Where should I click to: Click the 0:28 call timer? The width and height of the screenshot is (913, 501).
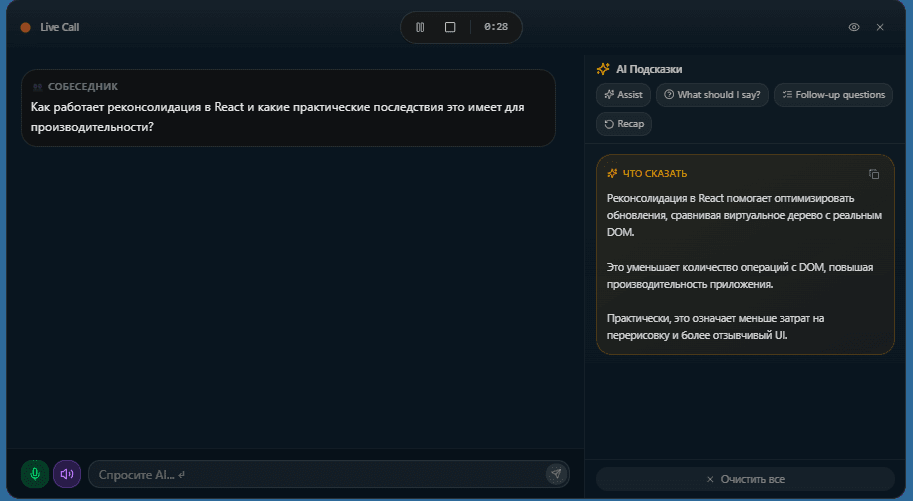[496, 27]
